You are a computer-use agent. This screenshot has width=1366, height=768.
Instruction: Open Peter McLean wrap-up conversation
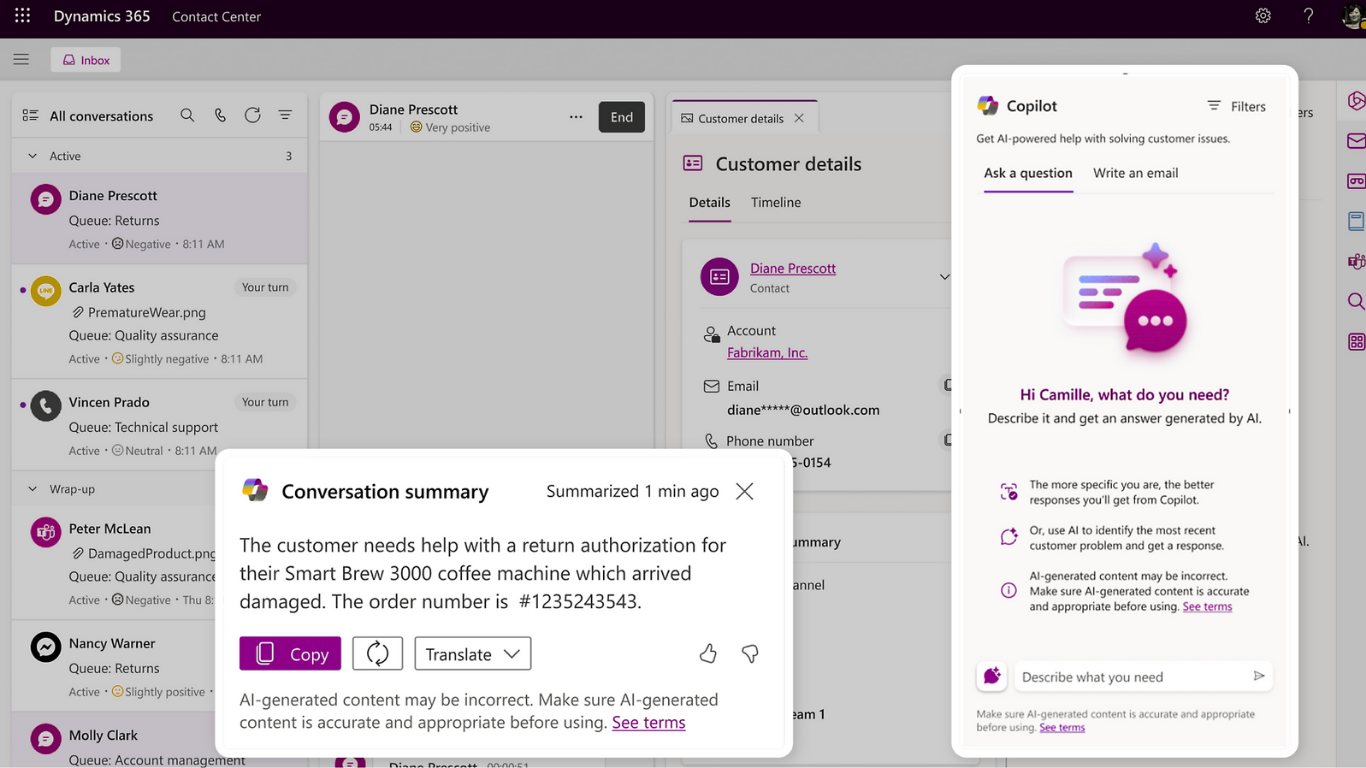[x=114, y=563]
